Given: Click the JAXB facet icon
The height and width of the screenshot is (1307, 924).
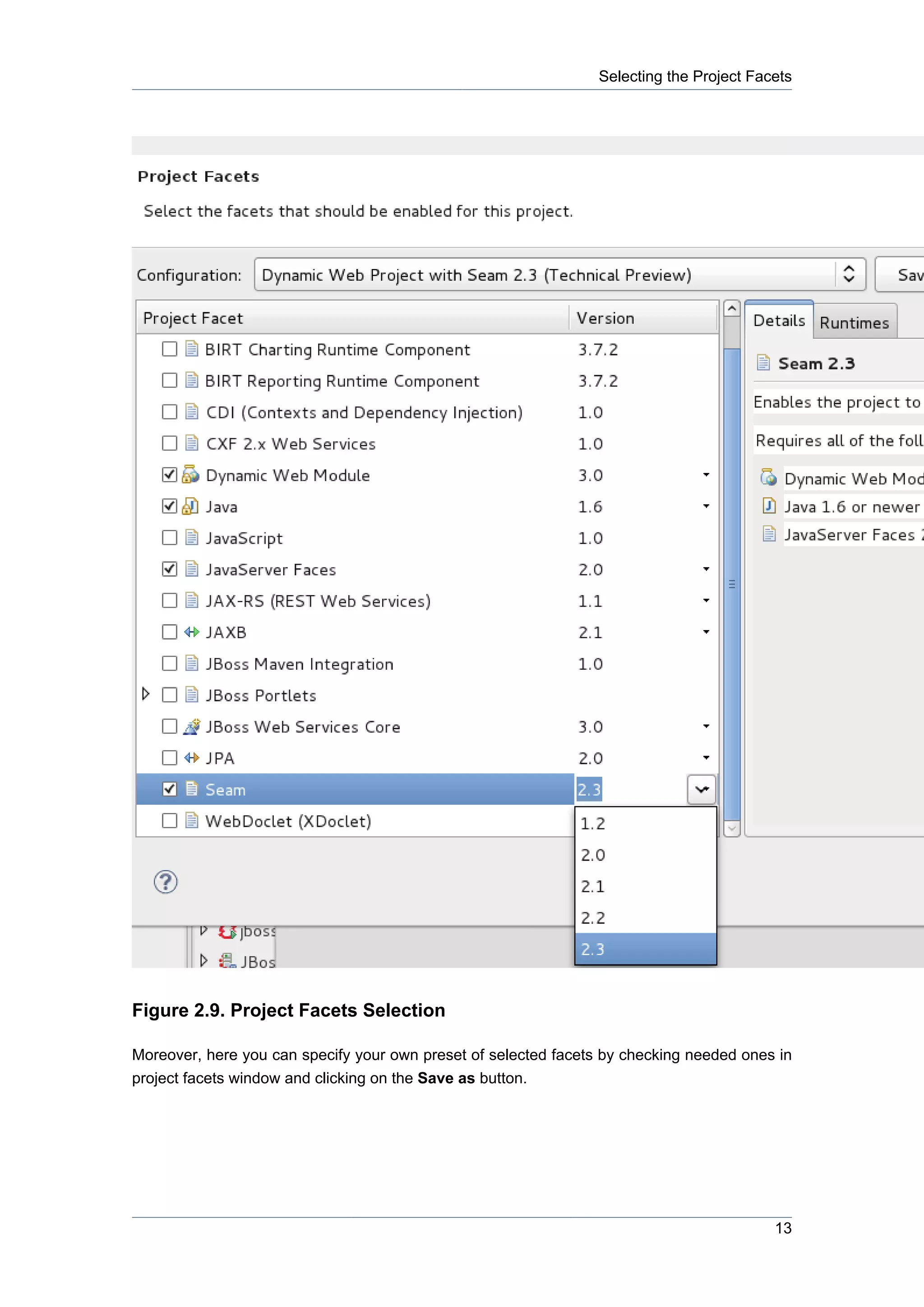Looking at the screenshot, I should click(x=192, y=632).
